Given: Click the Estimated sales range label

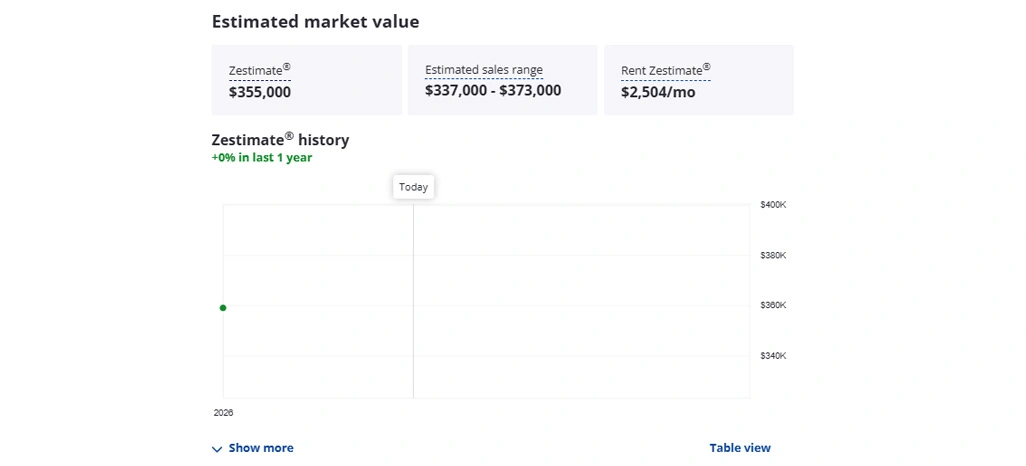Looking at the screenshot, I should [484, 70].
